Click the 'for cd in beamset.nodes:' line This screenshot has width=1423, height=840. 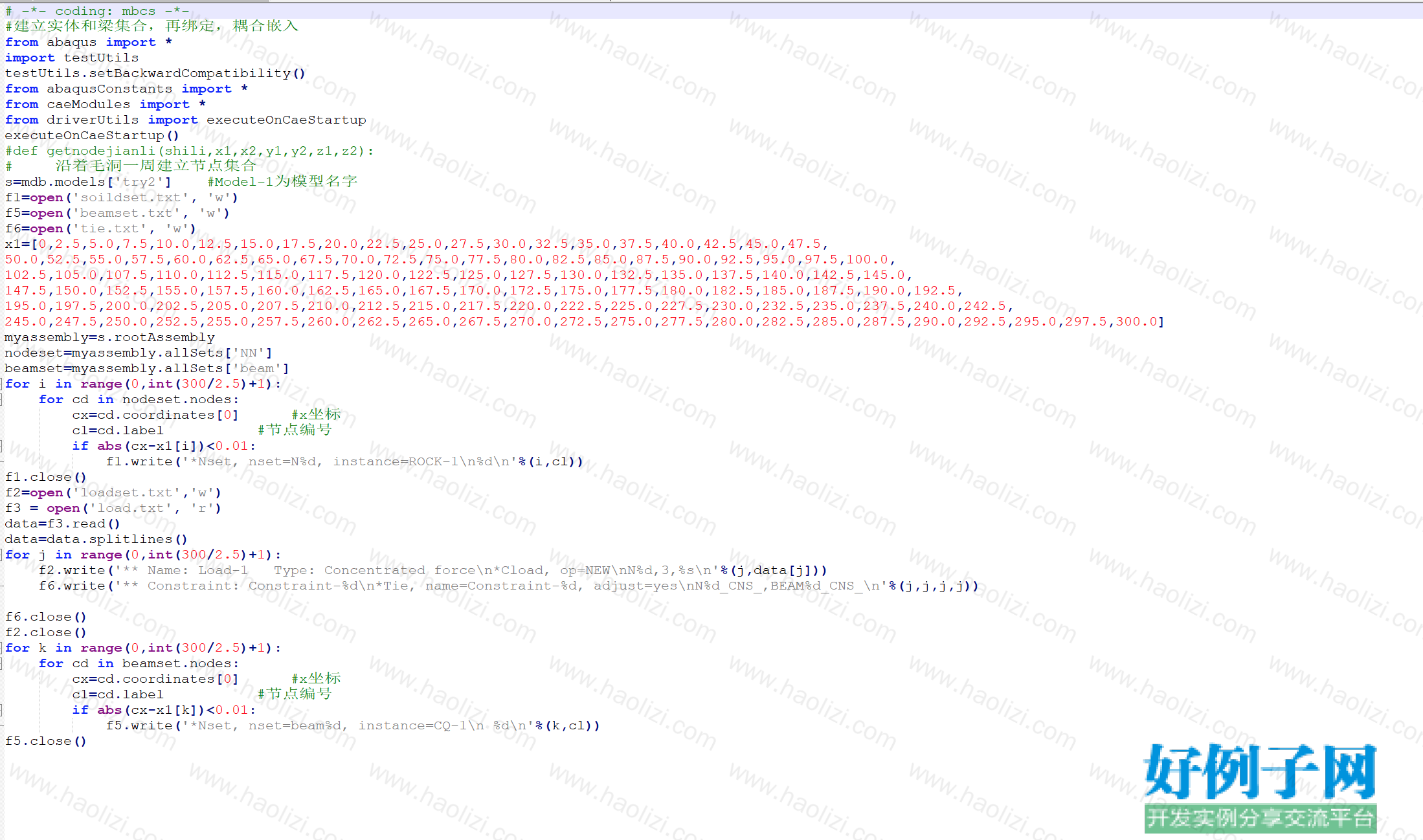pos(139,663)
